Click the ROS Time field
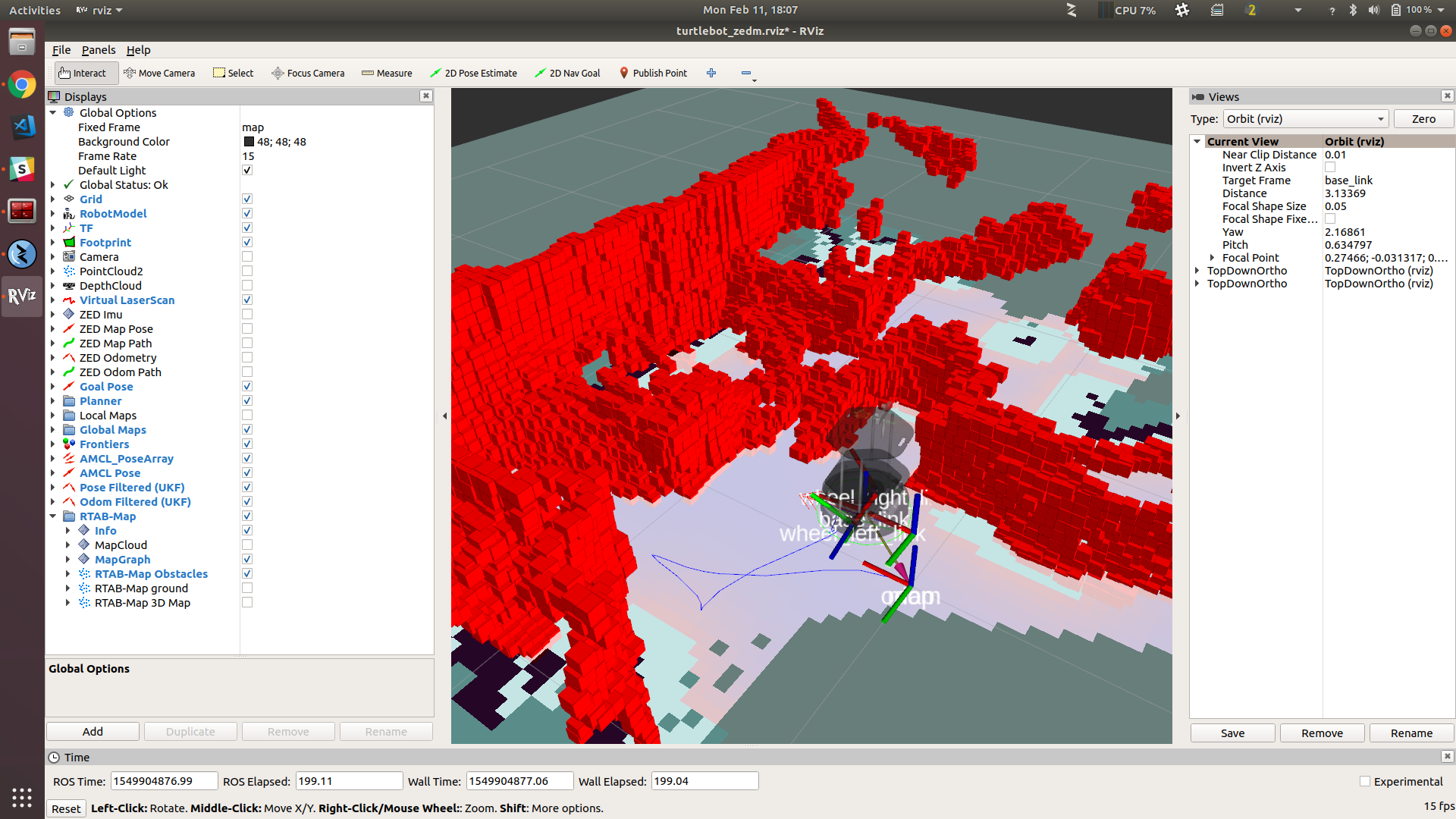The width and height of the screenshot is (1456, 819). click(x=164, y=781)
